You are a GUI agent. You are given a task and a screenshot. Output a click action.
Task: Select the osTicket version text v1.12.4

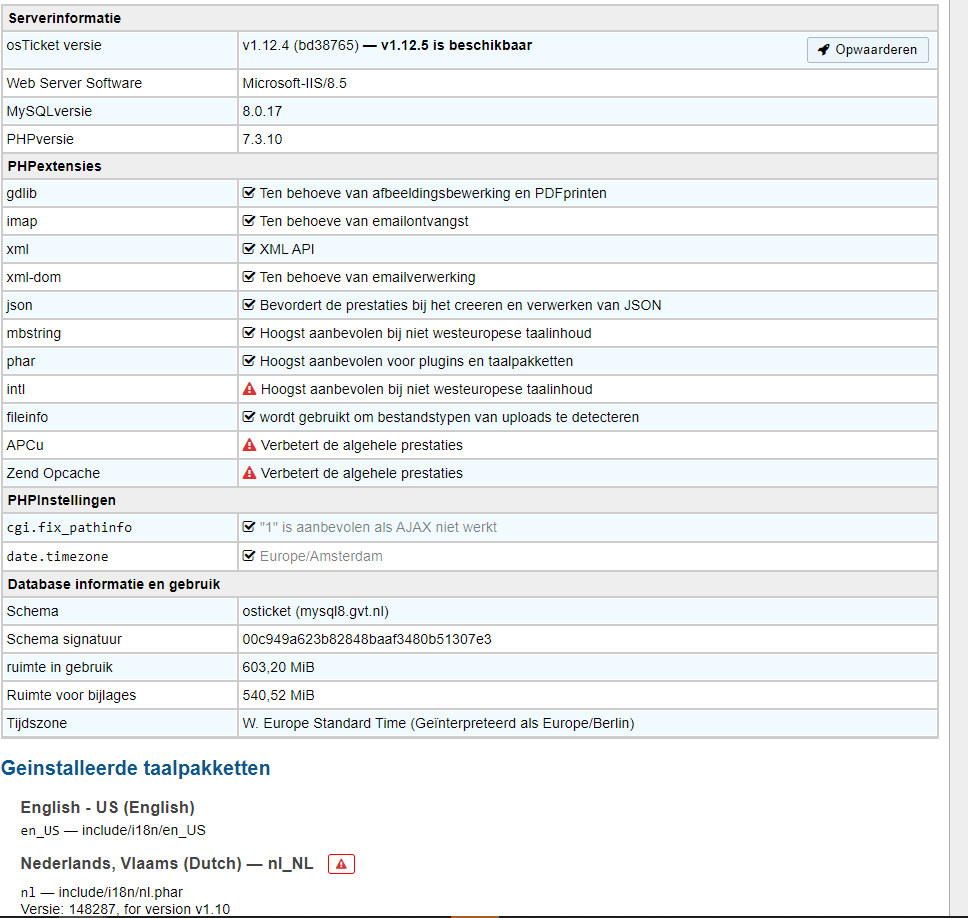coord(265,45)
